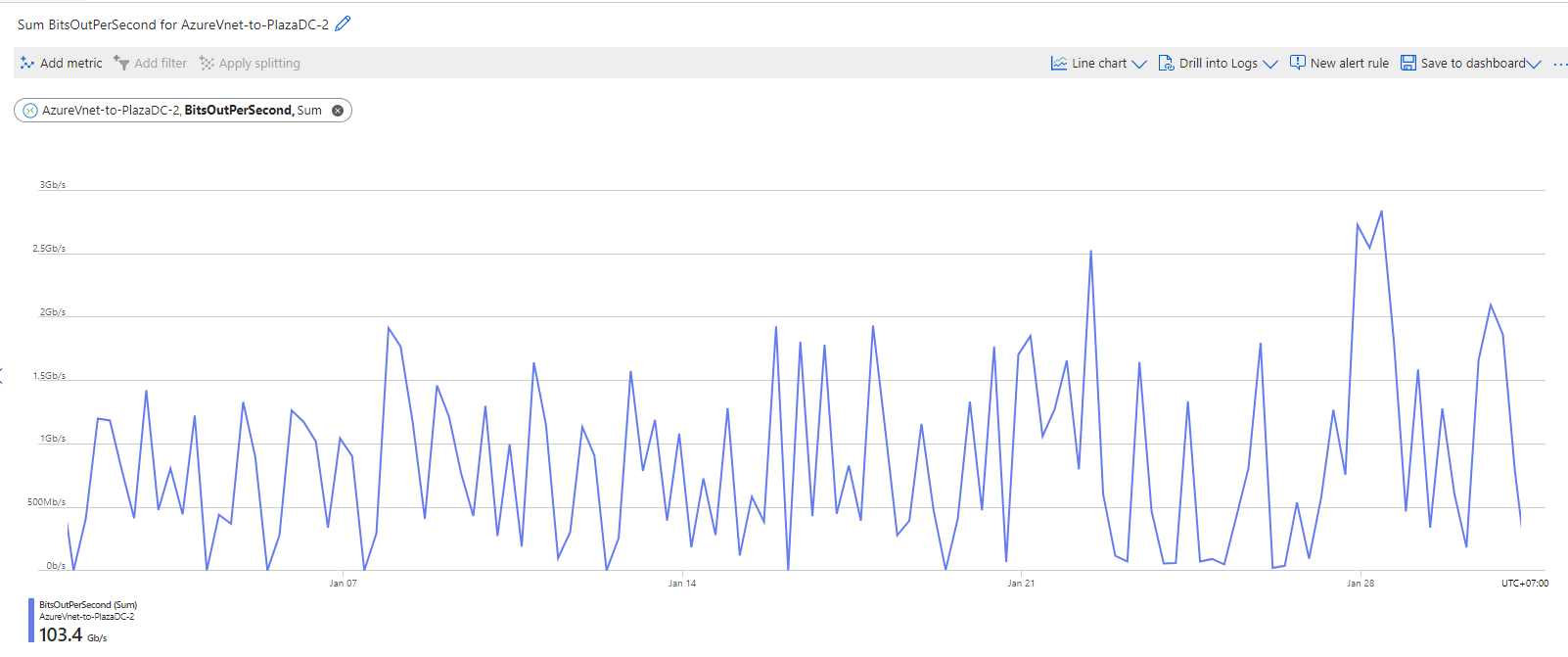Viewport: 1568px width, 657px height.
Task: Click the Jan 07 x-axis label
Action: pyautogui.click(x=343, y=584)
